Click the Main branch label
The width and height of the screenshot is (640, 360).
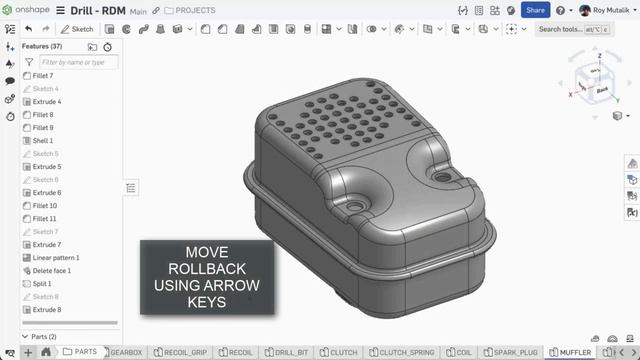pyautogui.click(x=138, y=11)
